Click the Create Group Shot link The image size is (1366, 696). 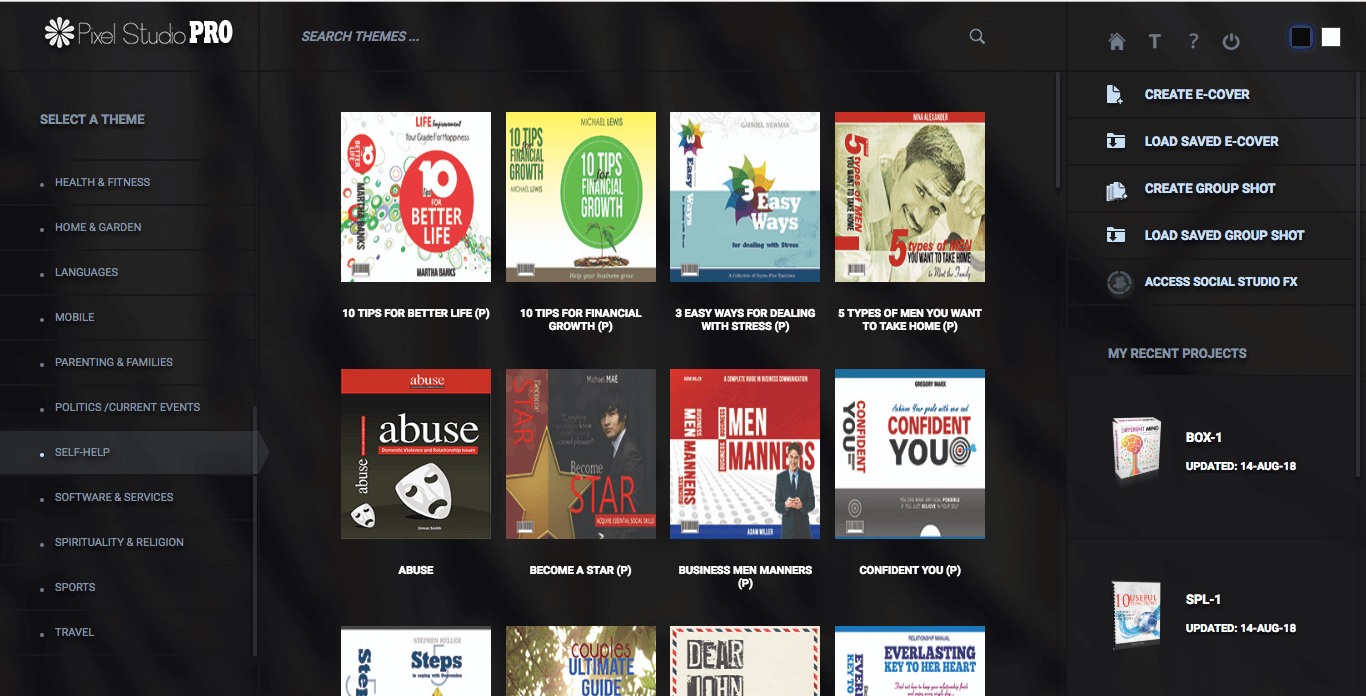pos(1210,188)
